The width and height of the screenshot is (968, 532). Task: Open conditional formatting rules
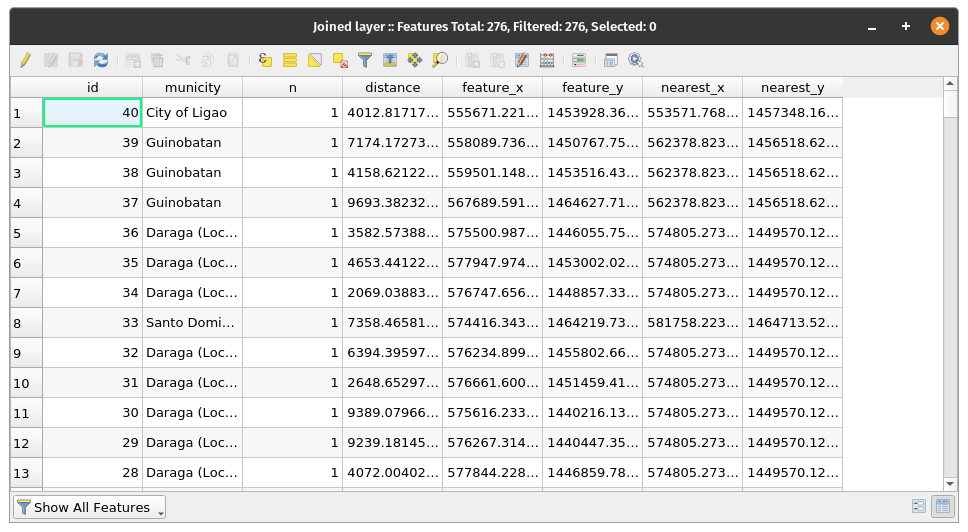[579, 60]
